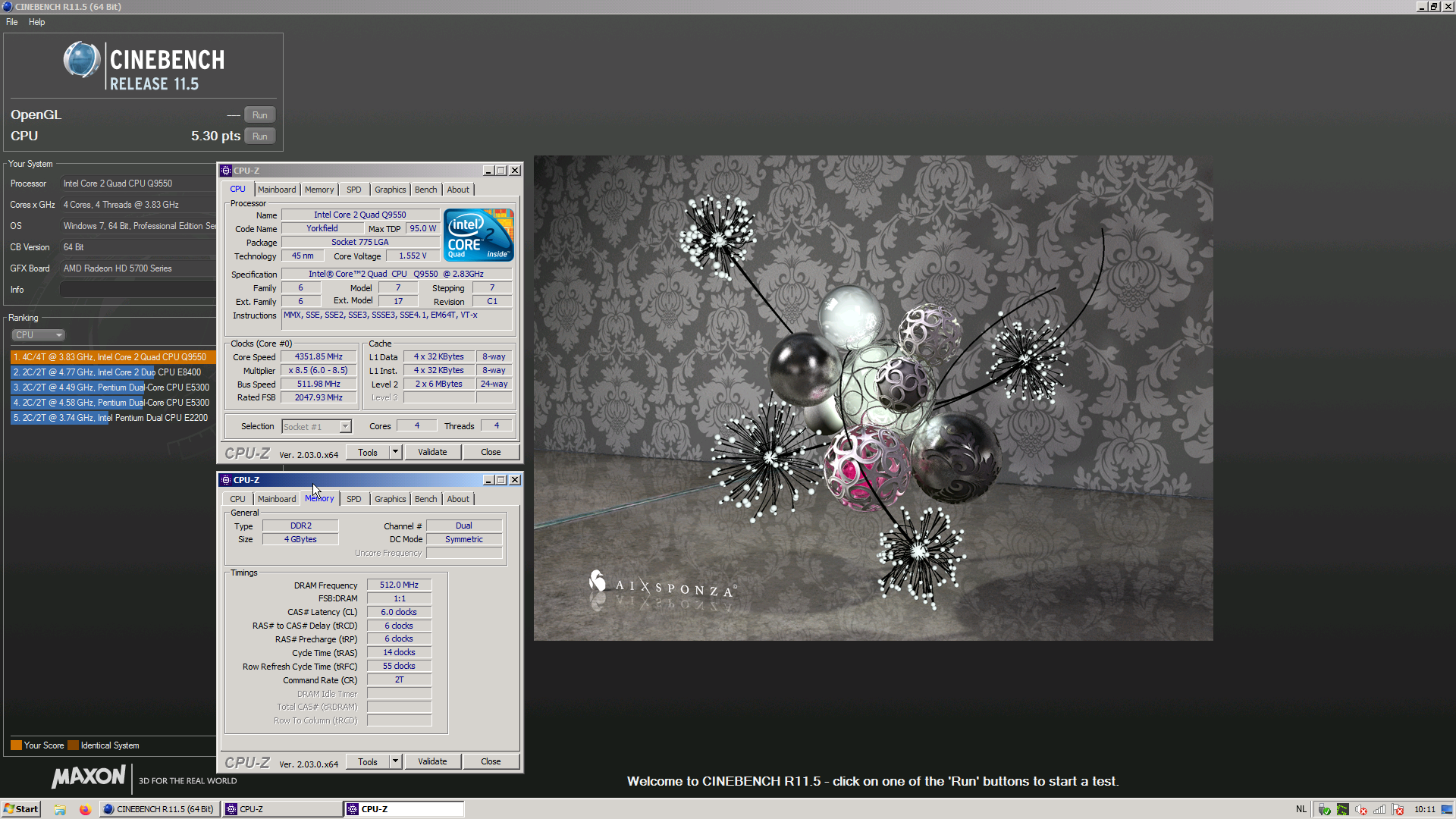
Task: Switch to CPU tab in lower CPU-Z
Action: (238, 499)
